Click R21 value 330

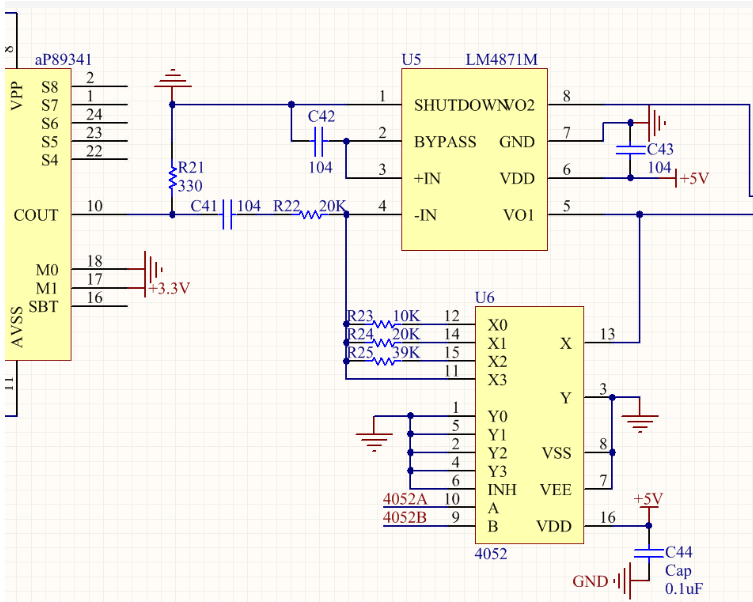[x=190, y=186]
